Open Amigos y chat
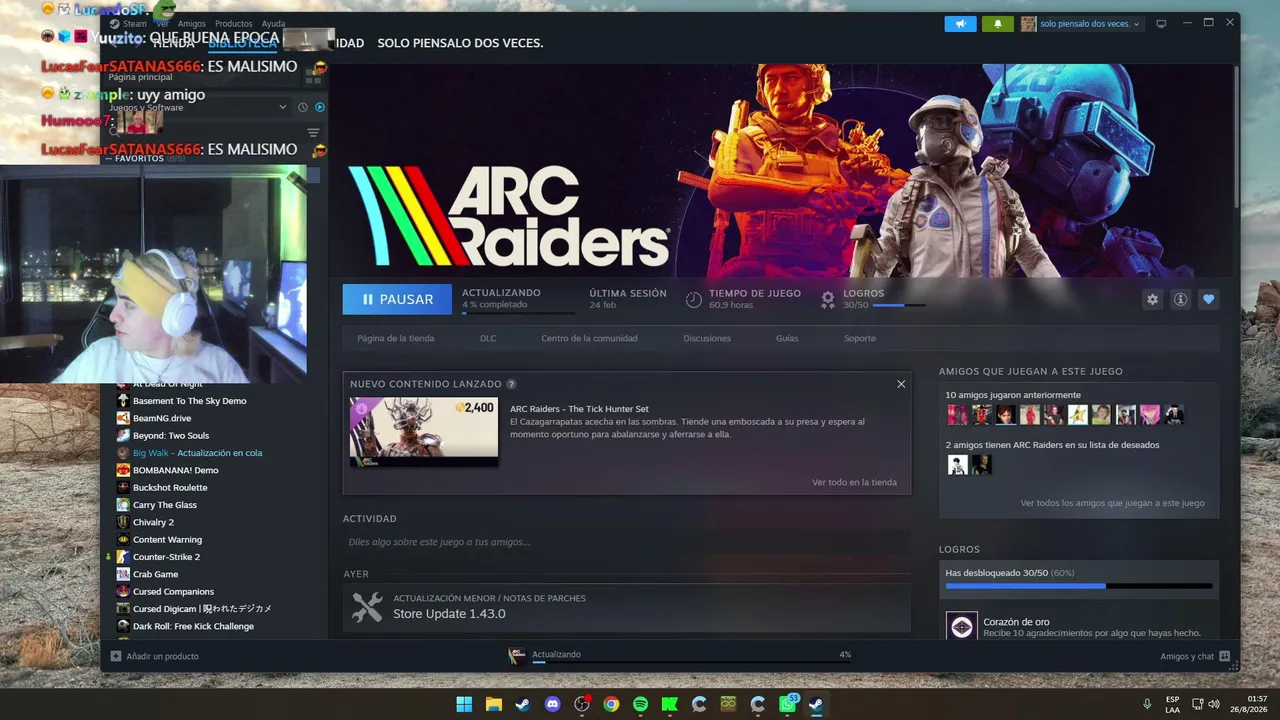Viewport: 1280px width, 720px height. pyautogui.click(x=1195, y=656)
